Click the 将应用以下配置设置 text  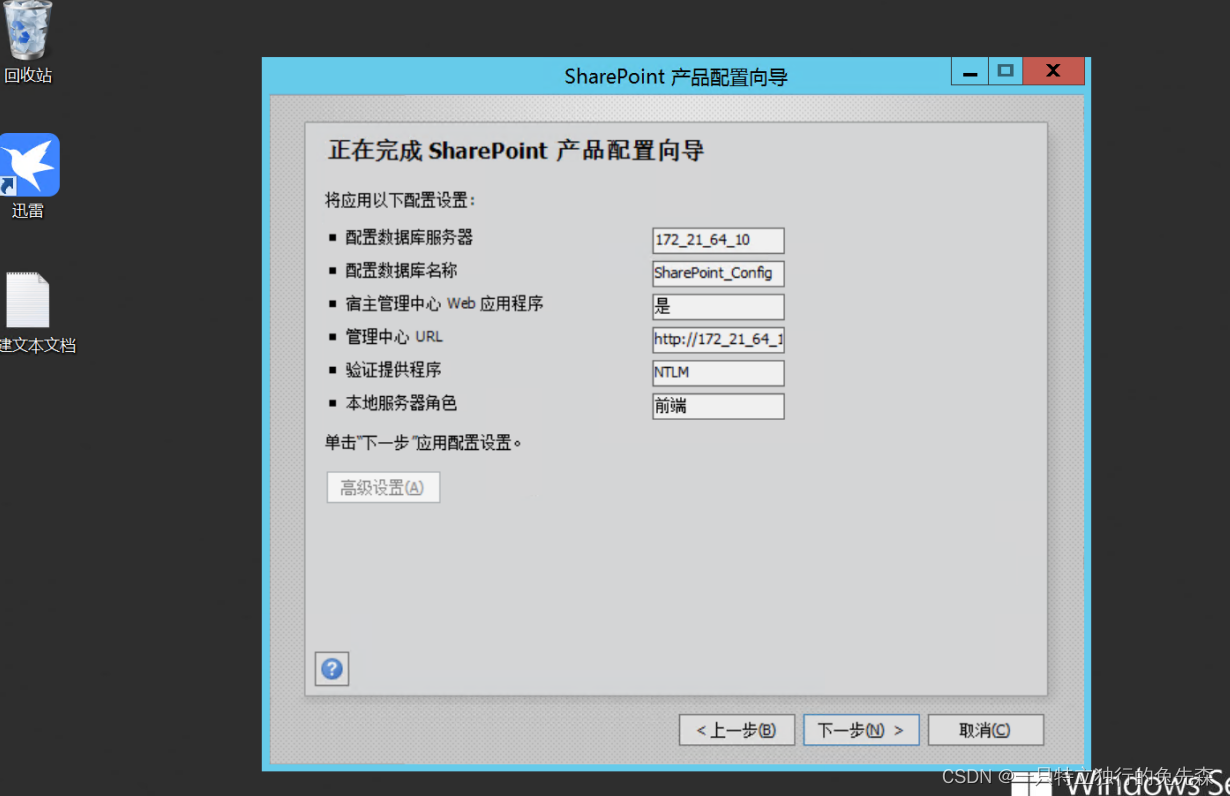click(x=401, y=200)
